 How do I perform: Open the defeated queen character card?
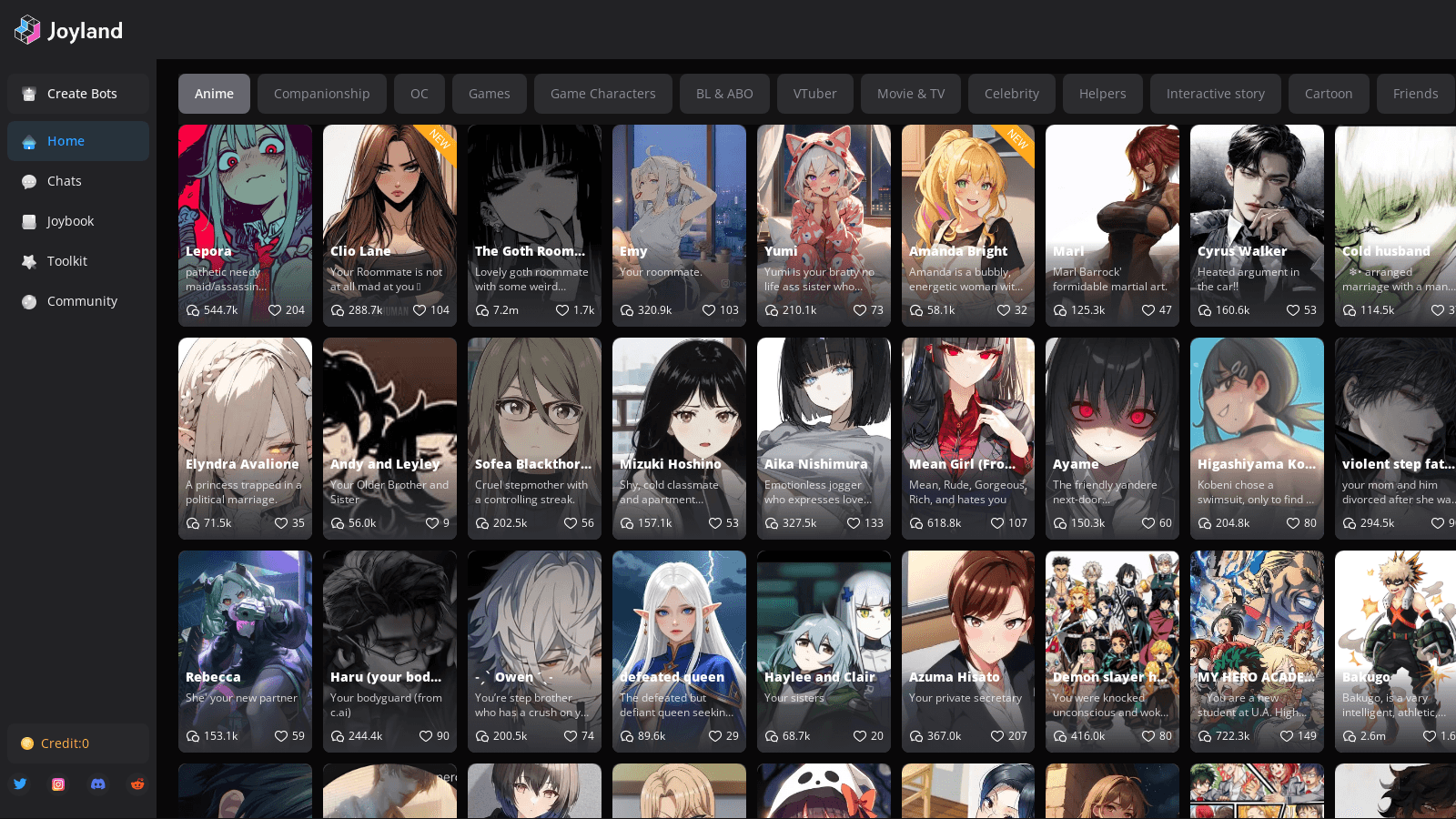[679, 652]
